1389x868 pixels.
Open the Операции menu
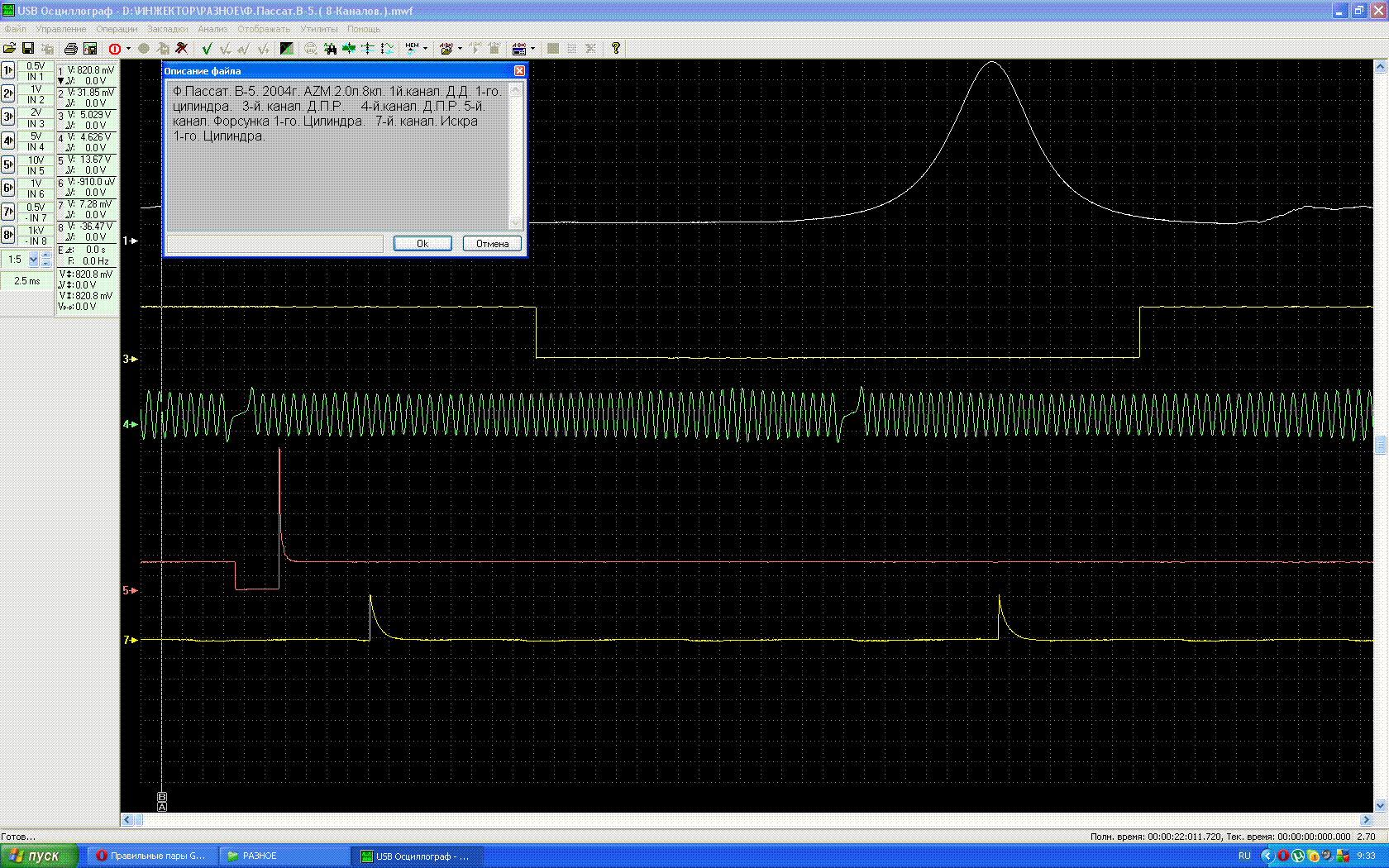click(x=117, y=29)
